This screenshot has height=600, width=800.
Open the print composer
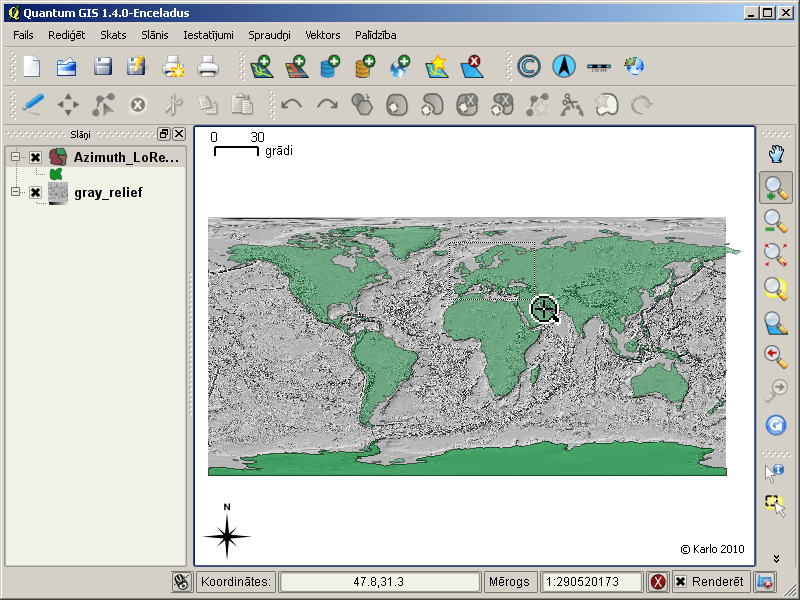(x=173, y=66)
